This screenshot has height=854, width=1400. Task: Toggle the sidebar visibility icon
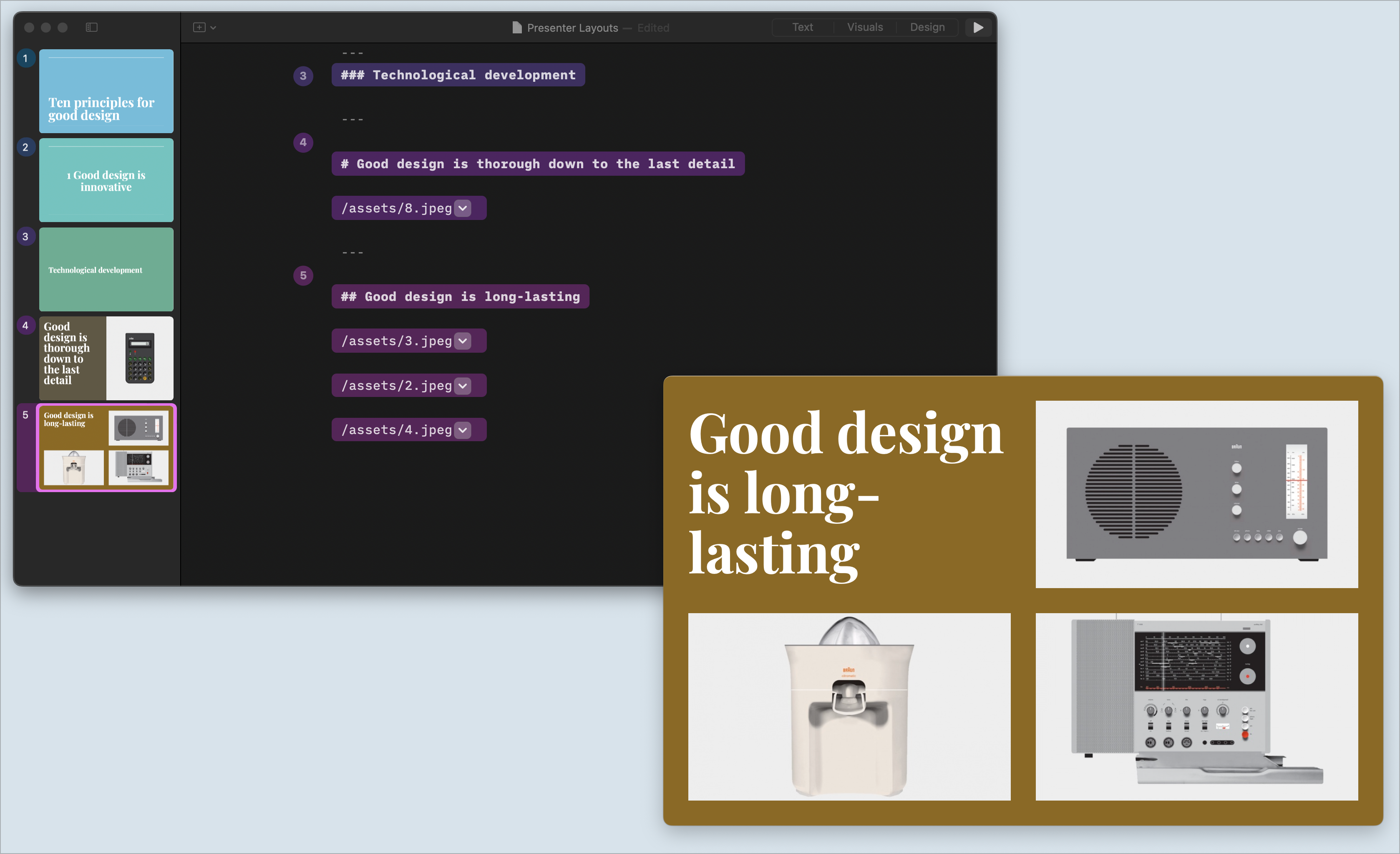[91, 27]
